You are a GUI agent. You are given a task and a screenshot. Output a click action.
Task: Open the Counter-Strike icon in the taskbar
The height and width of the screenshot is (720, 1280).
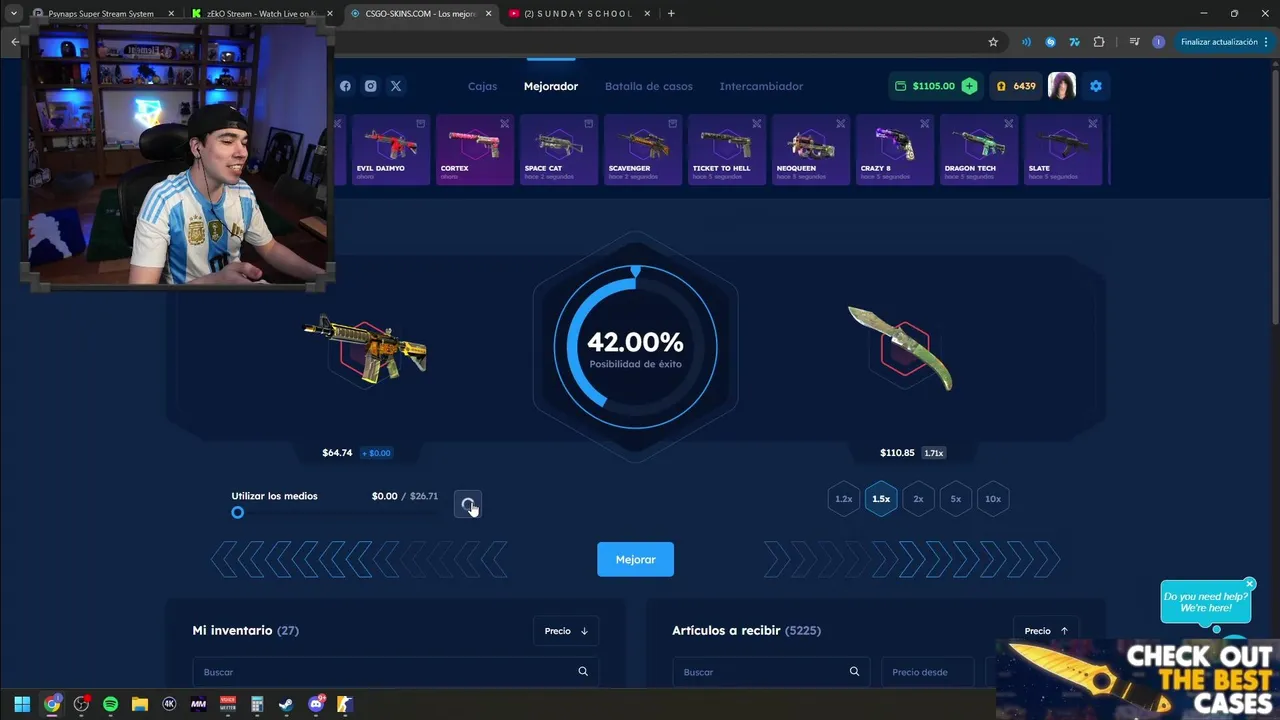(x=345, y=704)
